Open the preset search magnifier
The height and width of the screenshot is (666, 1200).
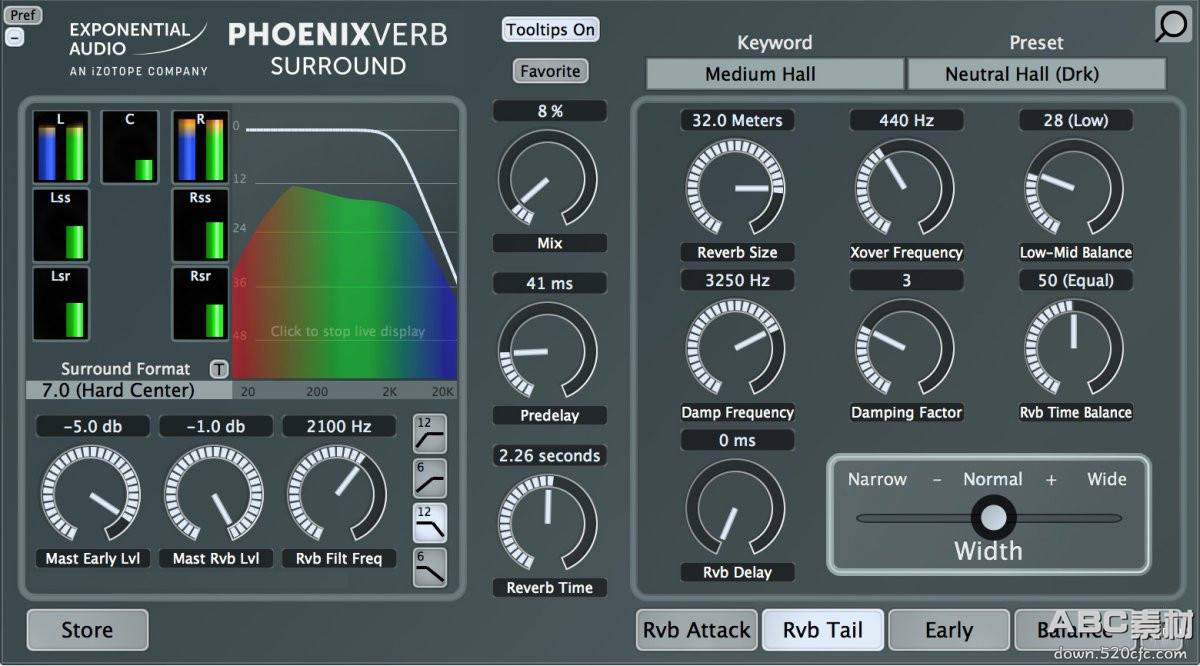click(x=1171, y=25)
